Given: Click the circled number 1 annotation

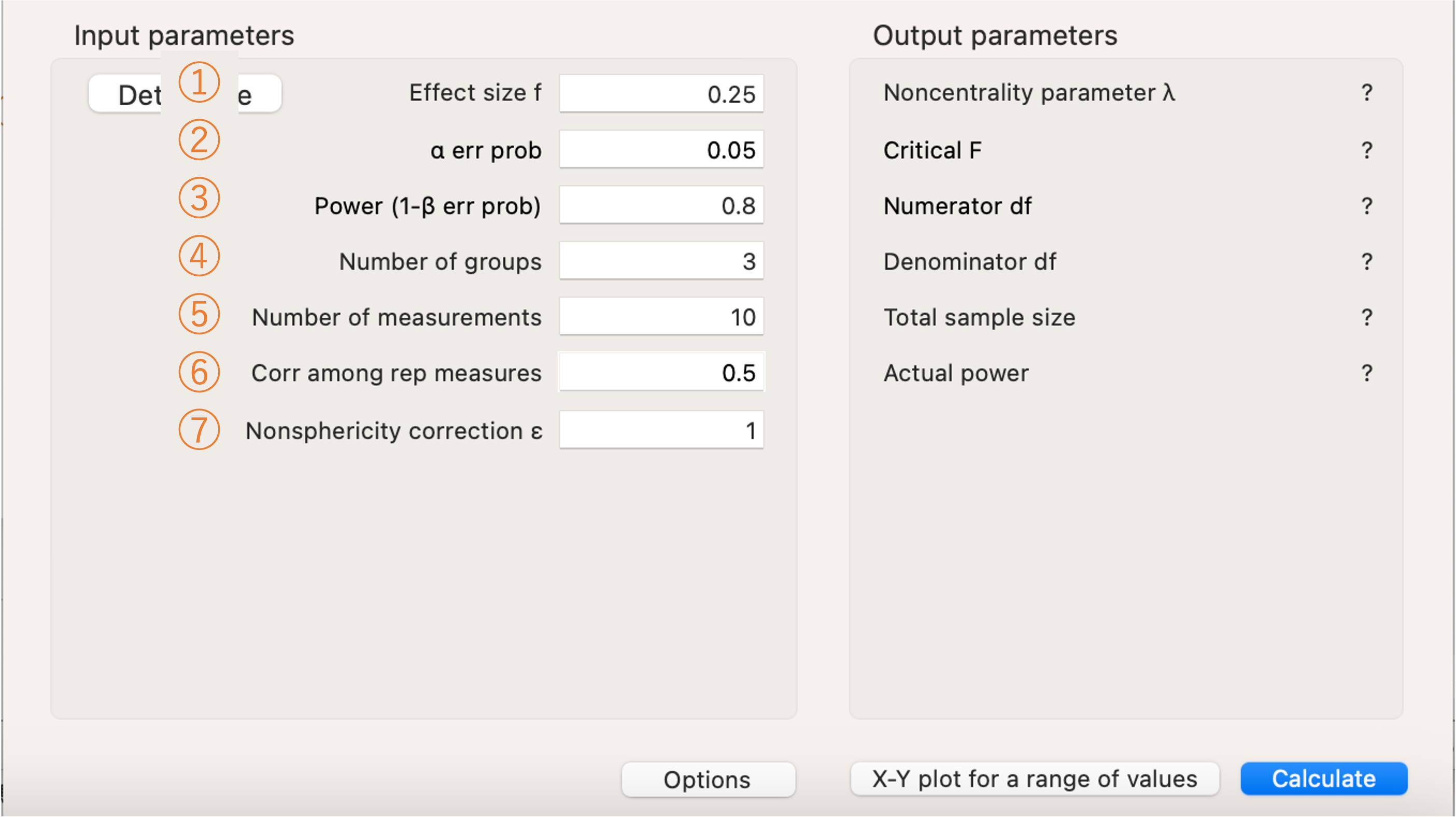Looking at the screenshot, I should [x=199, y=82].
